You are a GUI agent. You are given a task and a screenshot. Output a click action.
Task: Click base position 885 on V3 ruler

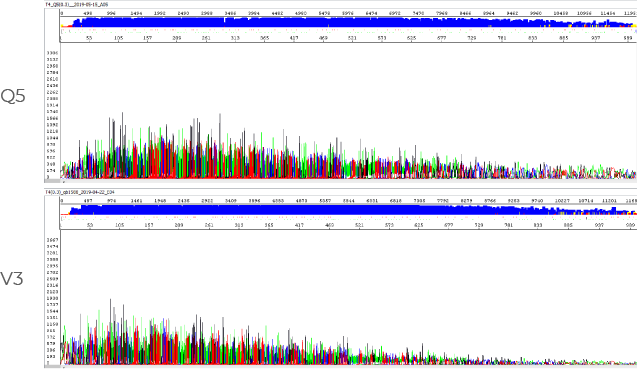point(568,225)
